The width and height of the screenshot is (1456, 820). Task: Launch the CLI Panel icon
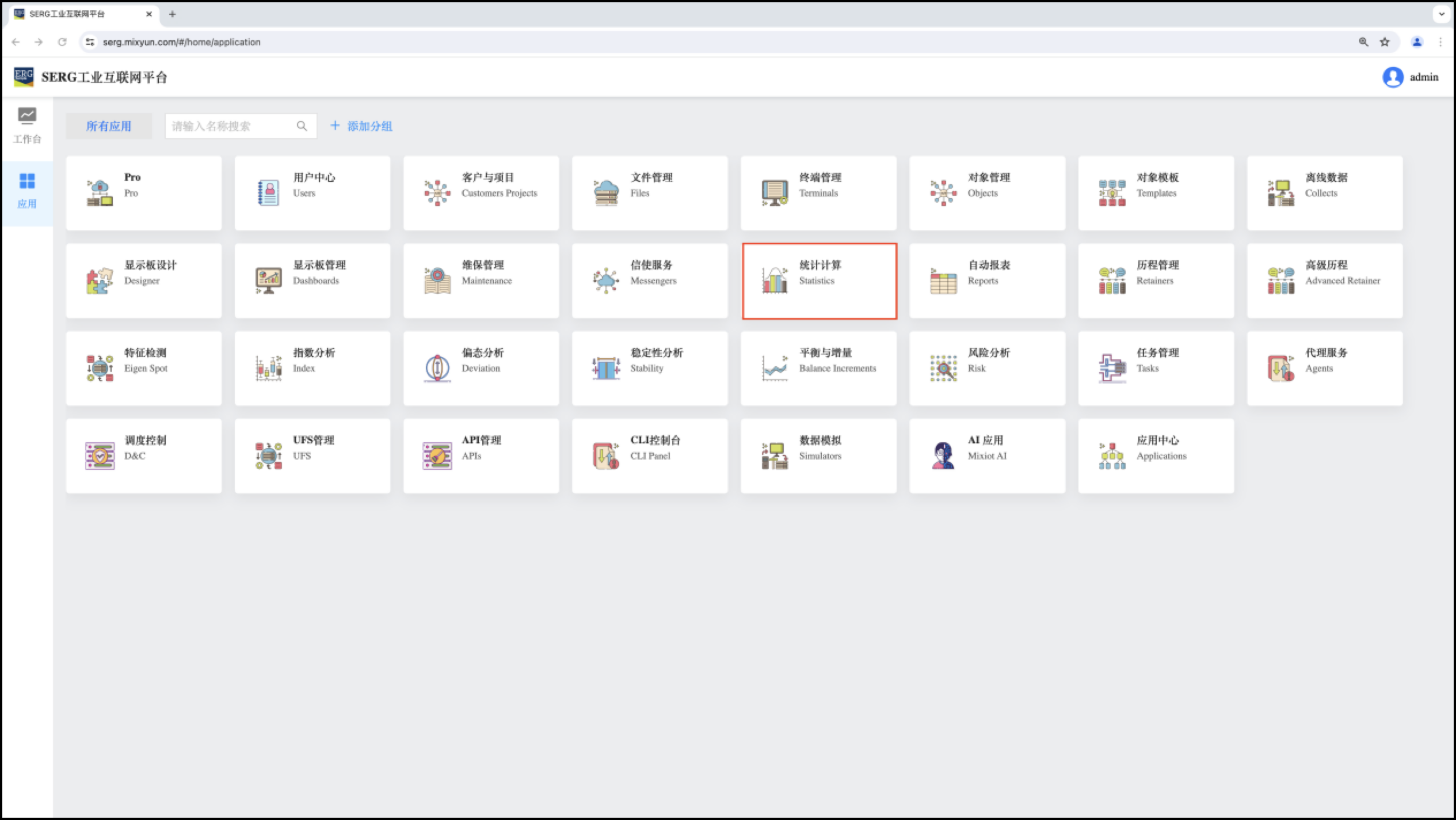tap(606, 455)
